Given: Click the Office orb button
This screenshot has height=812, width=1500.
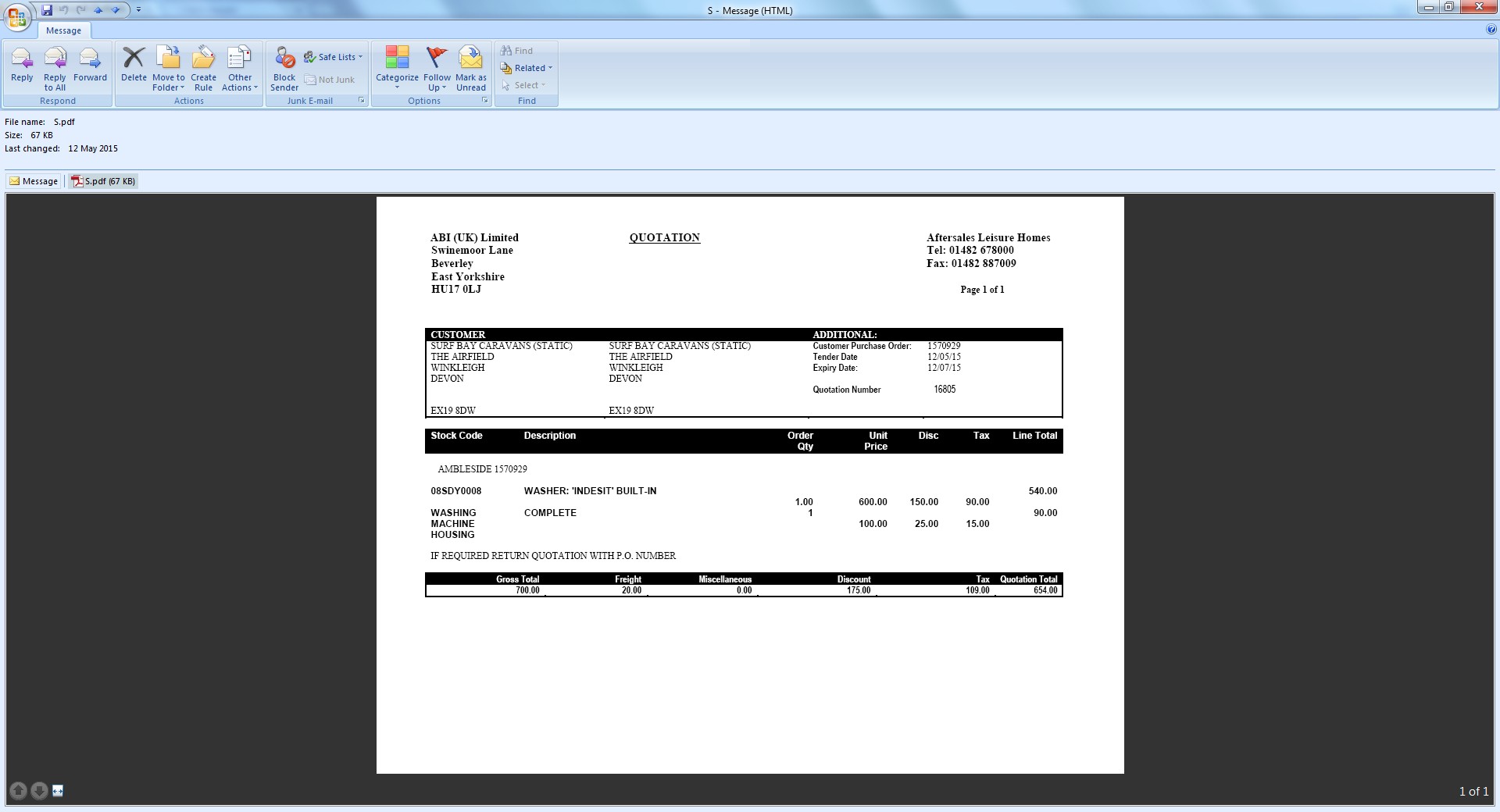Looking at the screenshot, I should click(x=17, y=17).
